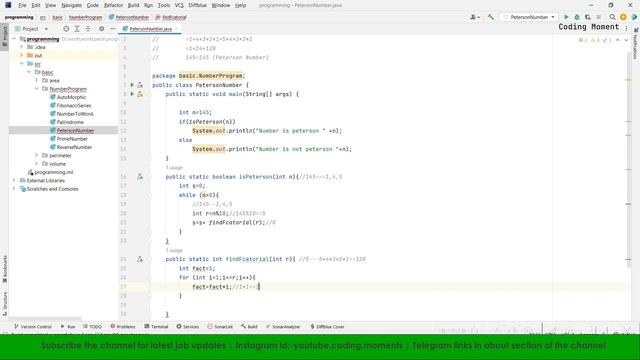Screen dimensions: 640x360
Task: Collapse the basic package
Action: pos(29,72)
